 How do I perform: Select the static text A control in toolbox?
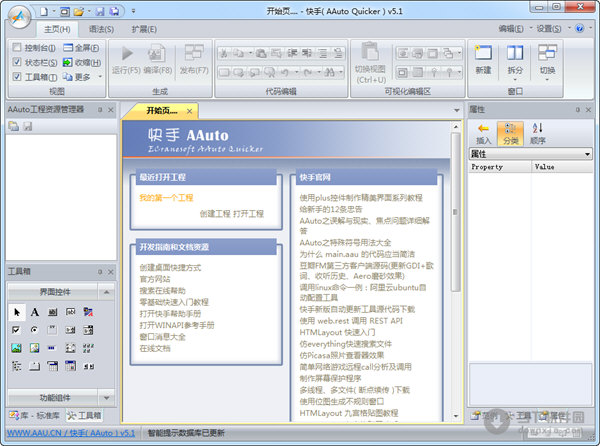34,312
